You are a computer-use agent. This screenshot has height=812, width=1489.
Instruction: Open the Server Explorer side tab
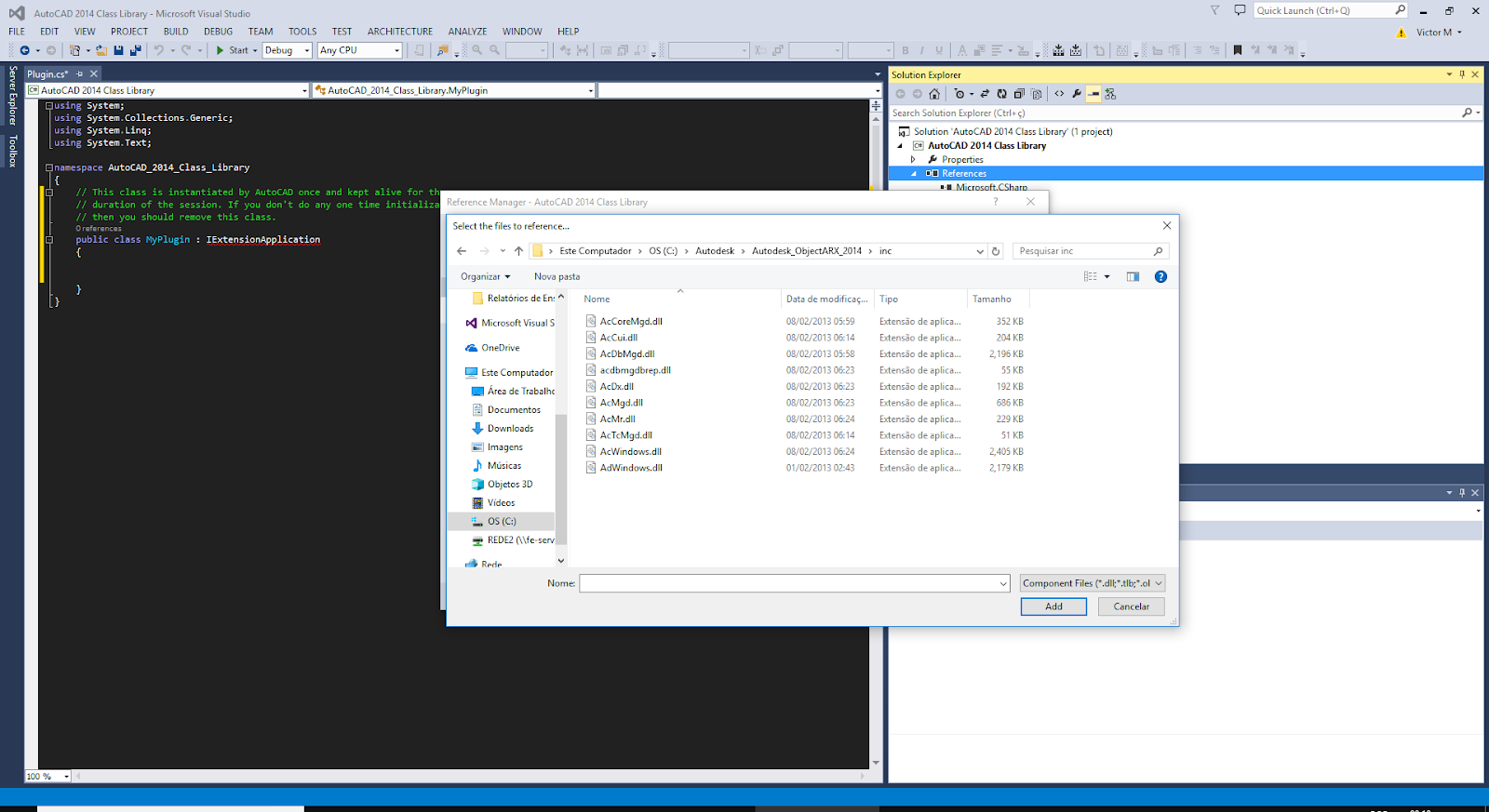pyautogui.click(x=12, y=96)
